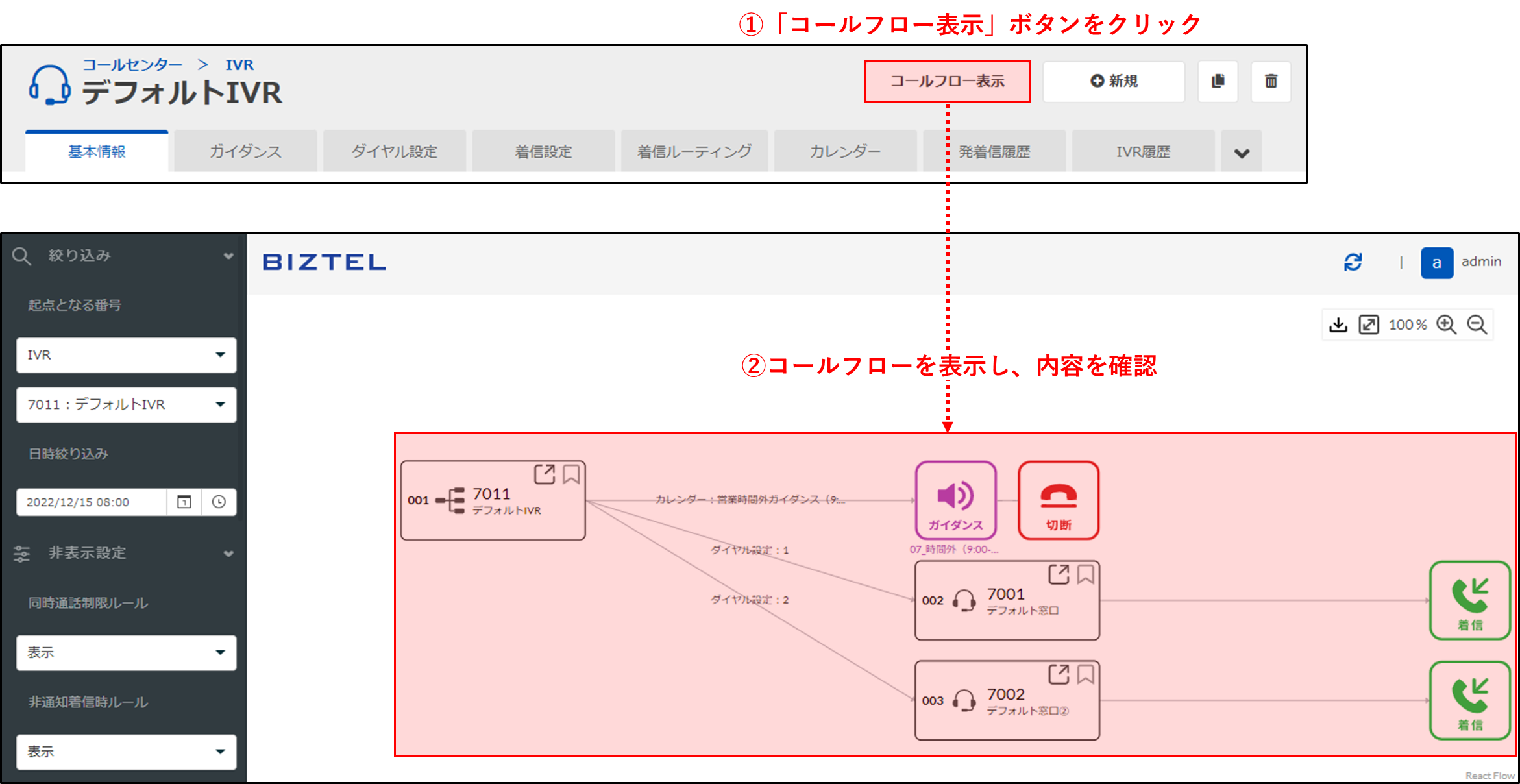
Task: Open the 非通知着信時ルール 表示 dropdown
Action: click(127, 752)
